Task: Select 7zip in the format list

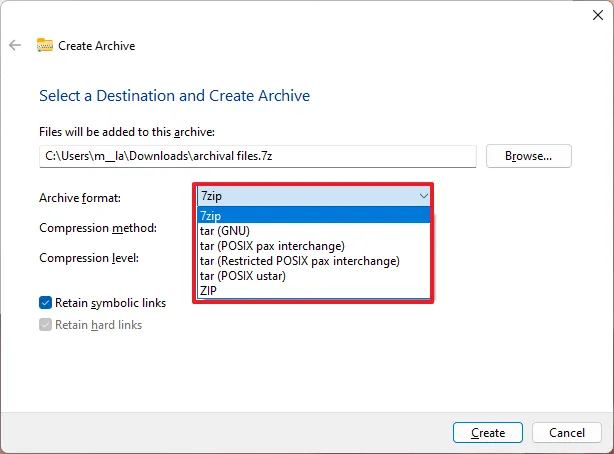Action: click(x=314, y=215)
